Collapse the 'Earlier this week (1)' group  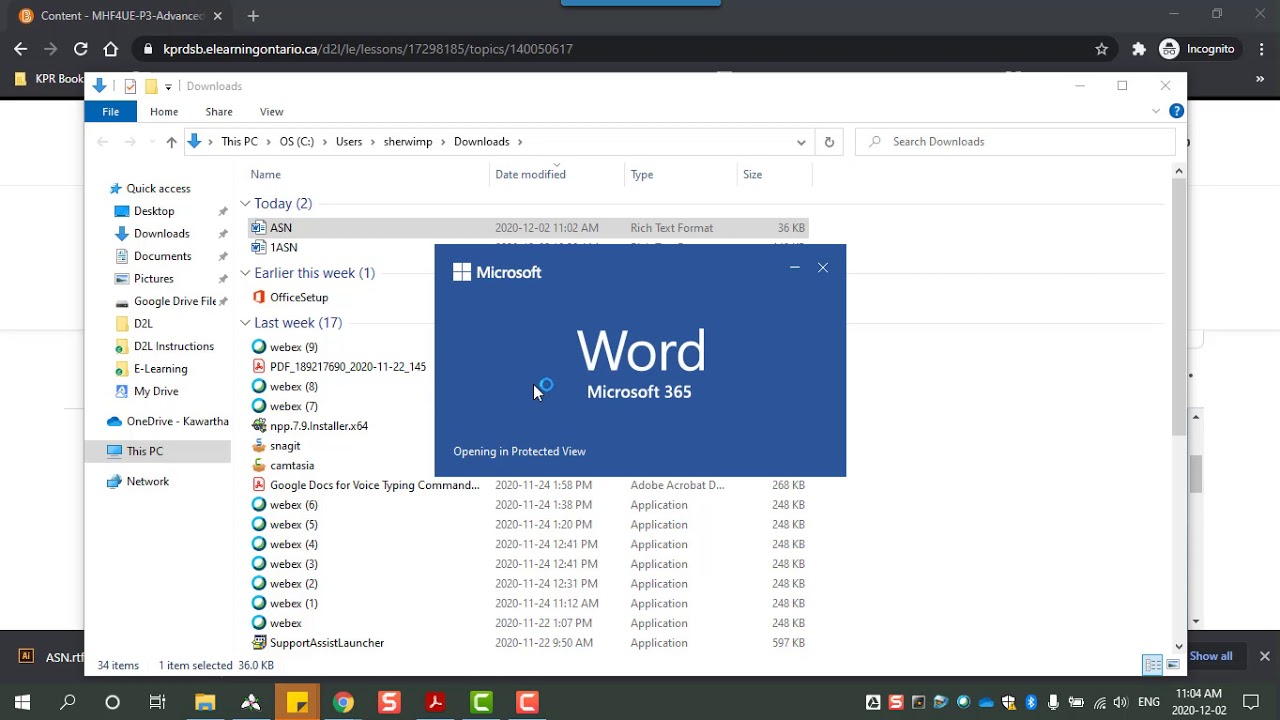pos(245,273)
